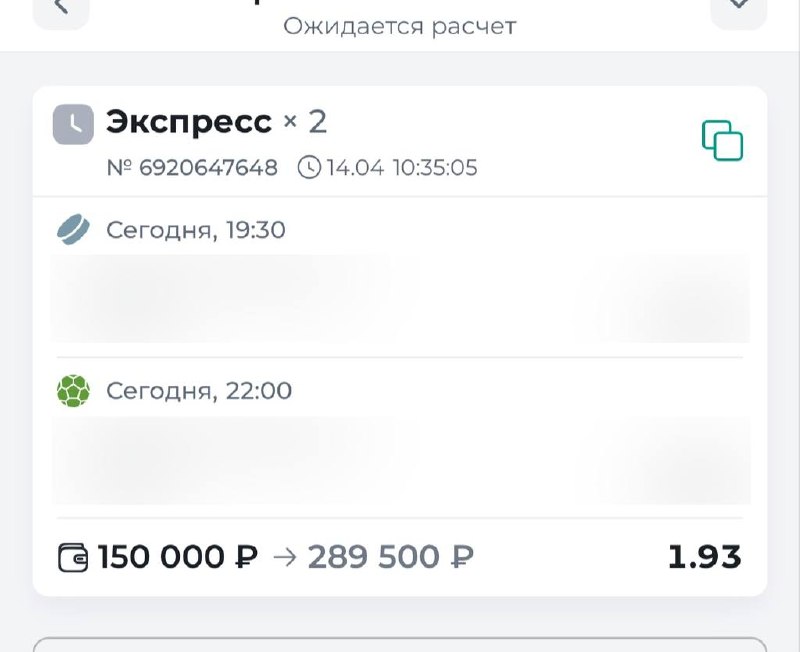The height and width of the screenshot is (652, 800).
Task: Click the "Сегодня, 22:00" event time
Action: 199,390
